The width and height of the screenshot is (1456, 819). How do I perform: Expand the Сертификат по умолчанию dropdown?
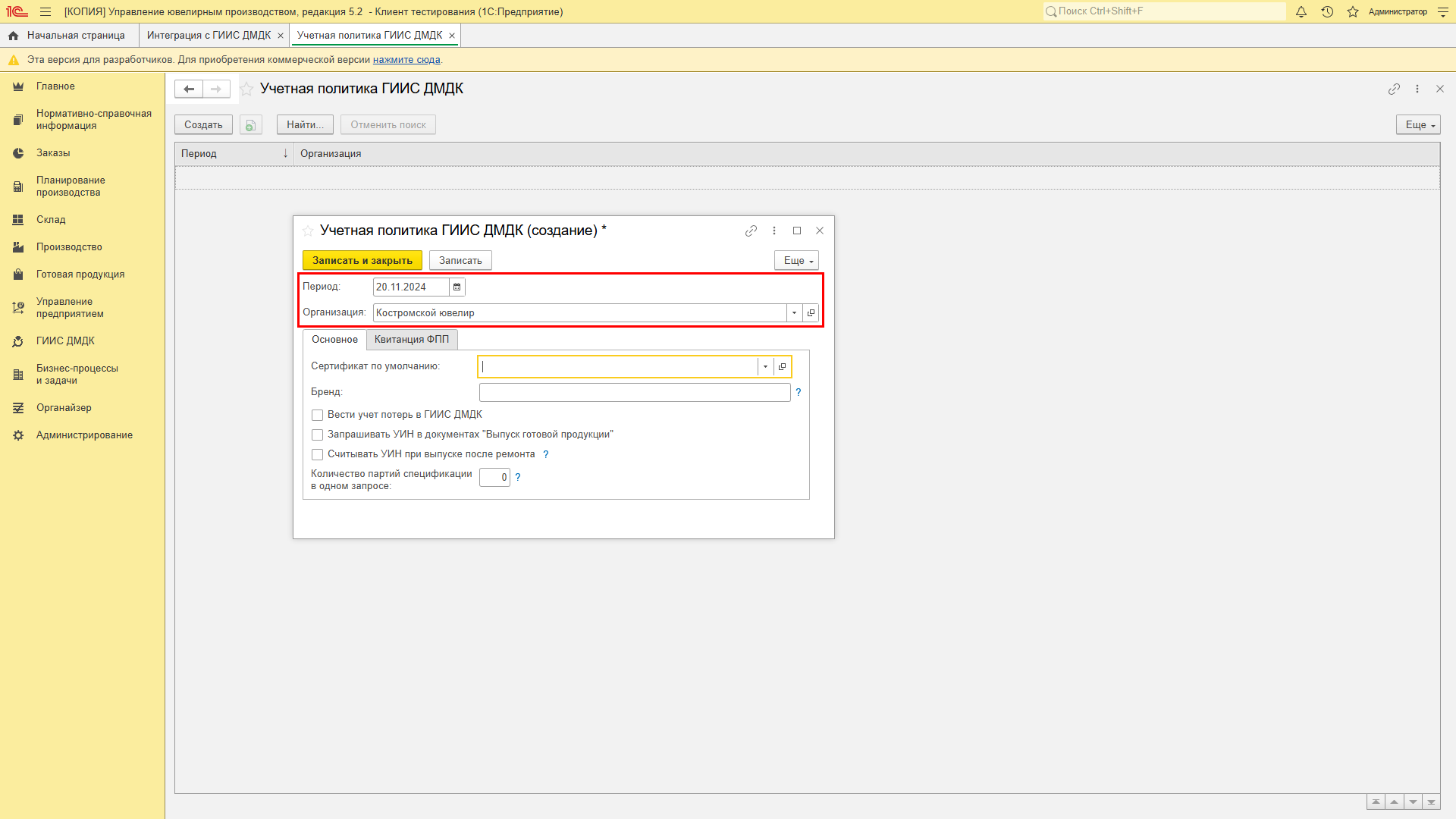click(765, 366)
